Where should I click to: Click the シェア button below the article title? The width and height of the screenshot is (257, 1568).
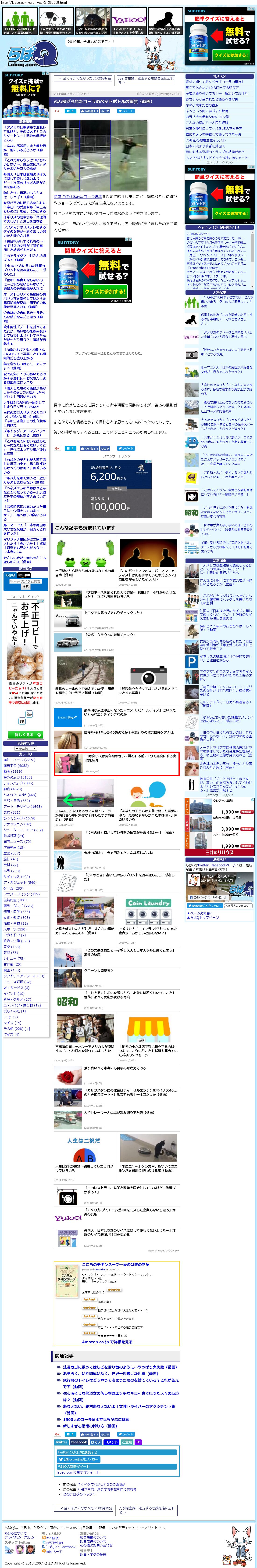pos(105,111)
